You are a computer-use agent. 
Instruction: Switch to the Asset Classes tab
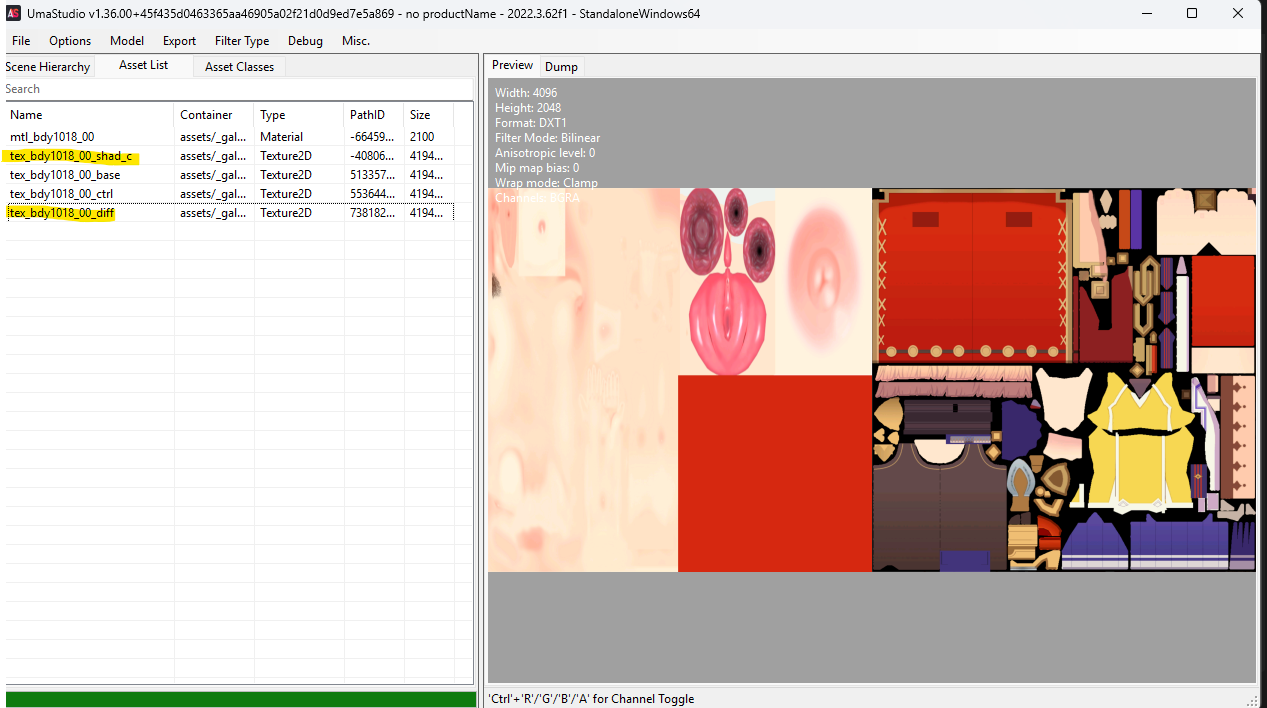(239, 67)
